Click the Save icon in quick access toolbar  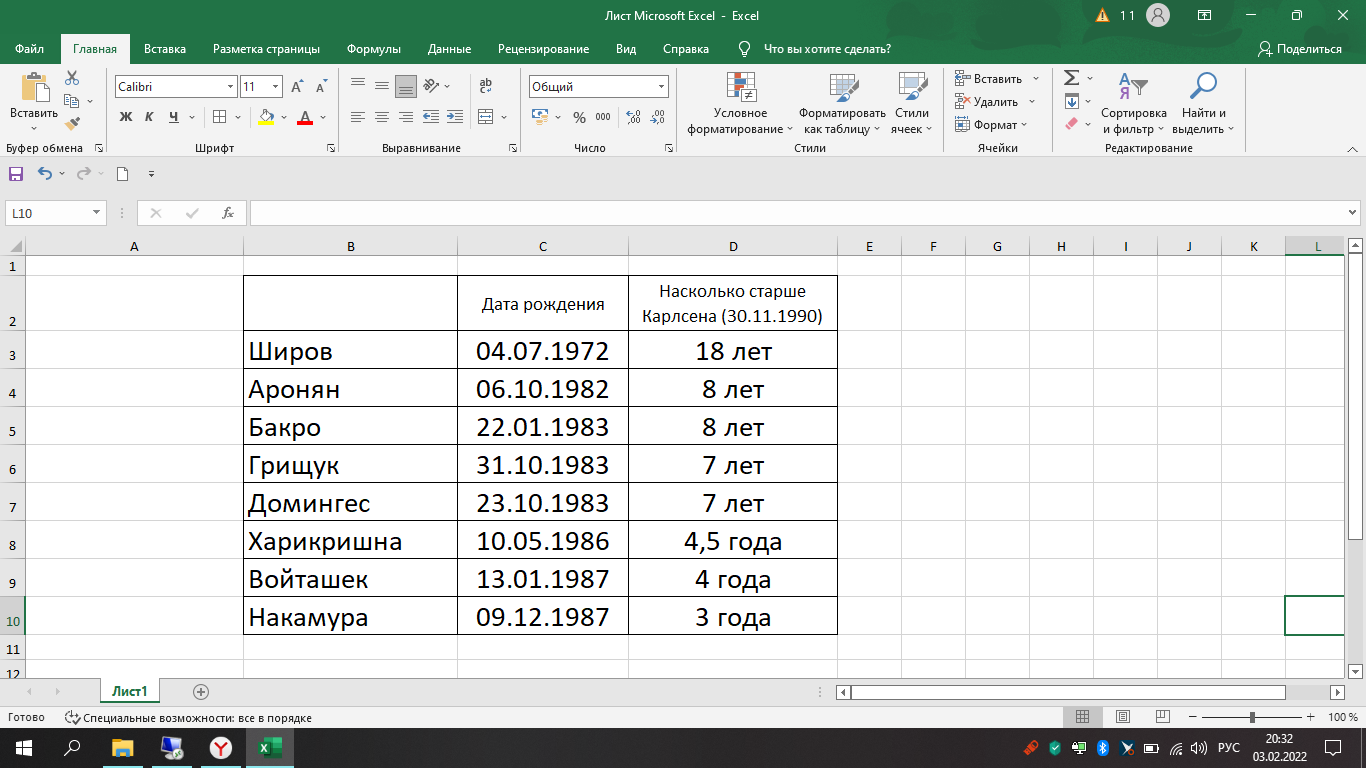point(16,174)
